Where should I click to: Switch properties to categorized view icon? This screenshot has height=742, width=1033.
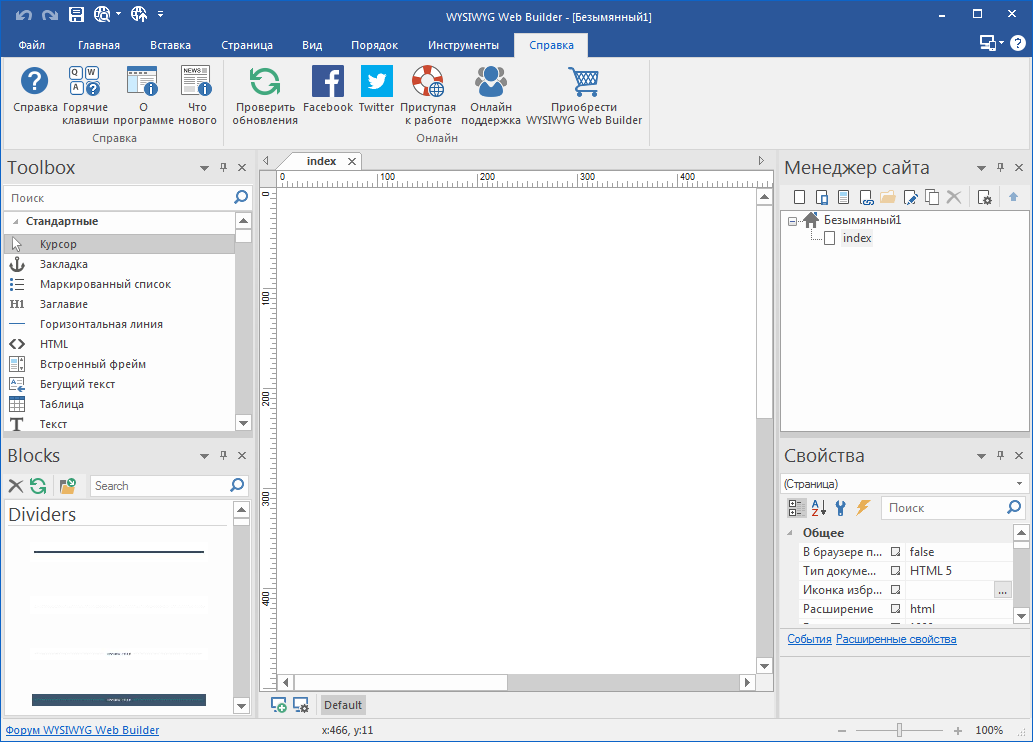tap(796, 507)
